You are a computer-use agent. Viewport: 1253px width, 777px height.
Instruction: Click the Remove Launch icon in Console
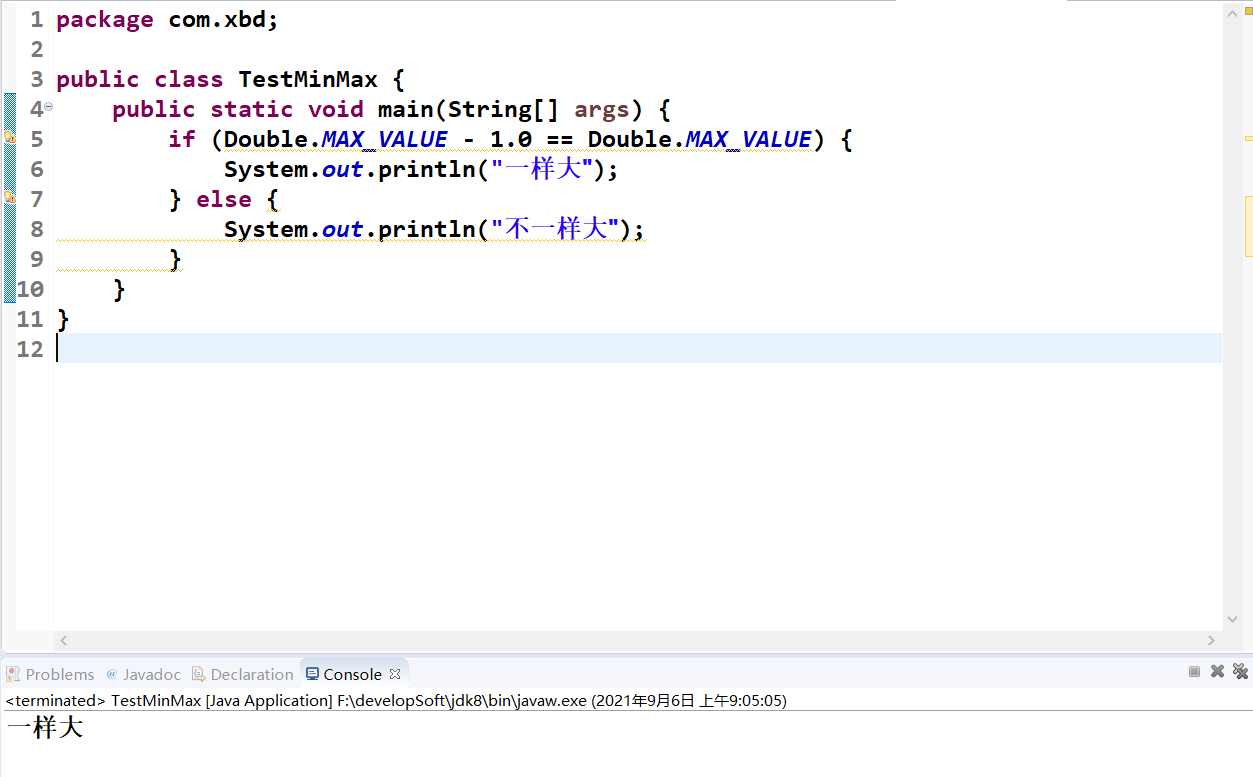[1217, 672]
